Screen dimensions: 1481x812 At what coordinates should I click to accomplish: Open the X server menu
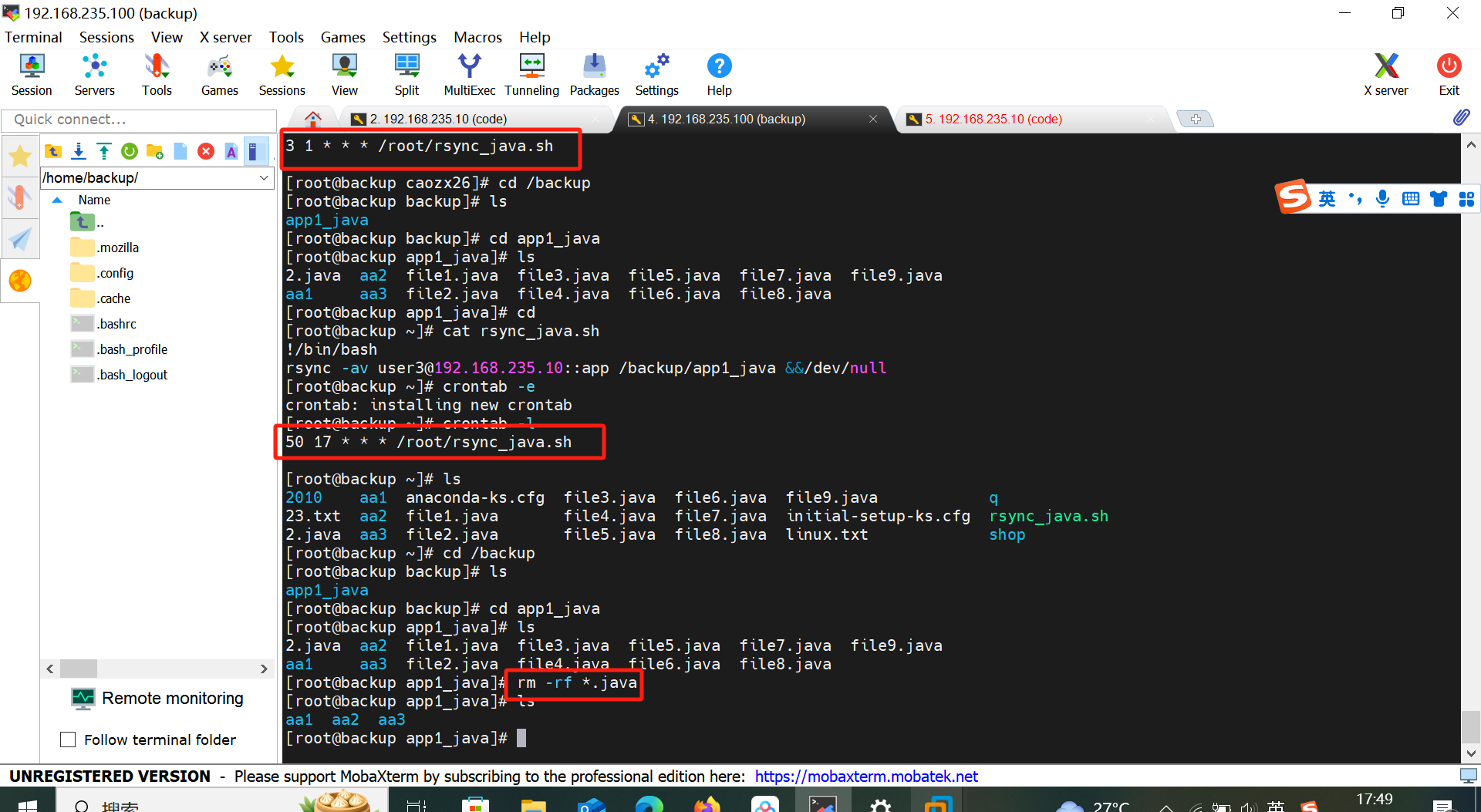click(x=225, y=37)
